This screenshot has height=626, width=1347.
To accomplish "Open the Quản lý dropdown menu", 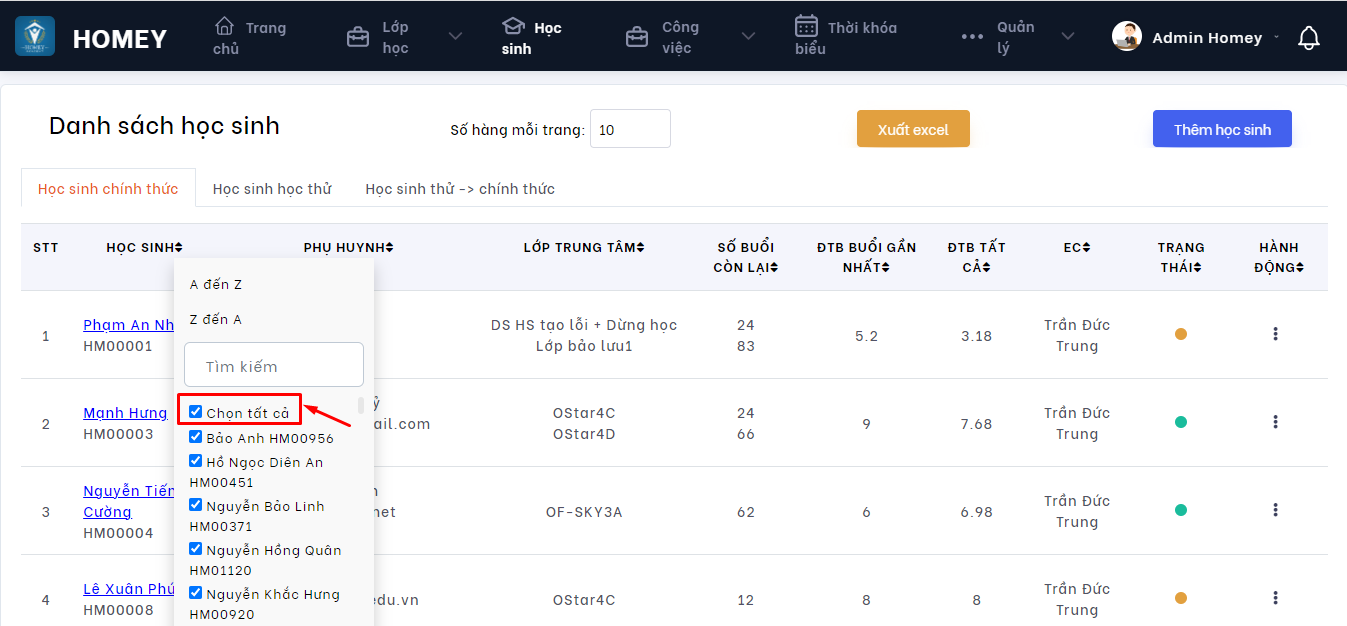I will coord(1067,37).
